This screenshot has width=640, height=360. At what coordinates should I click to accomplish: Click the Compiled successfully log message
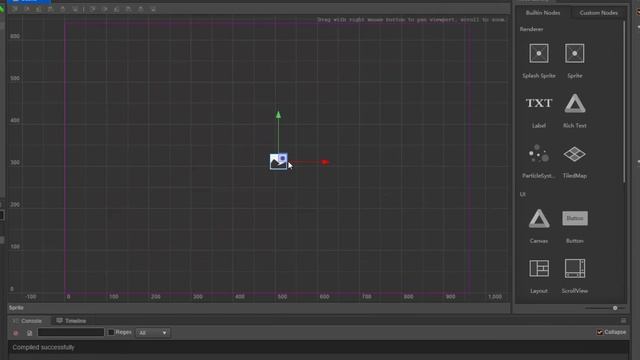[x=43, y=347]
